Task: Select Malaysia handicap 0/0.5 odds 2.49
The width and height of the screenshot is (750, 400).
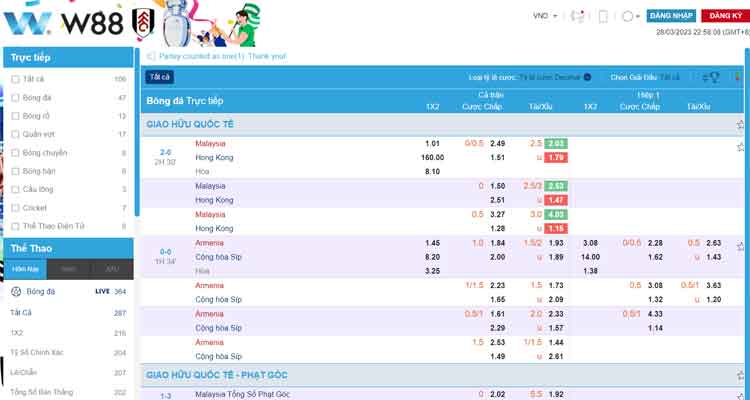Action: (497, 144)
